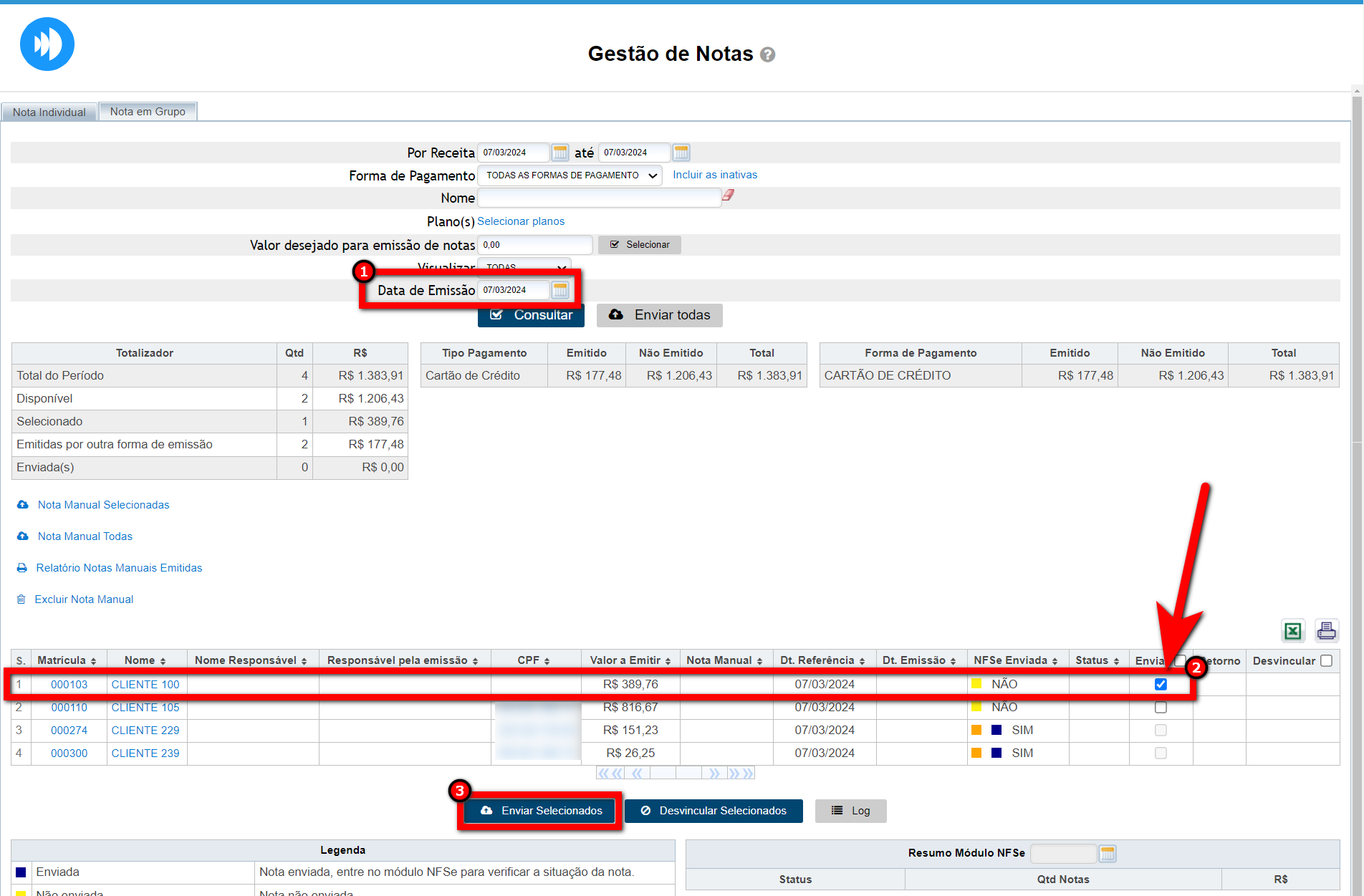The image size is (1364, 896).
Task: Open the calendar for the até end date
Action: (x=681, y=153)
